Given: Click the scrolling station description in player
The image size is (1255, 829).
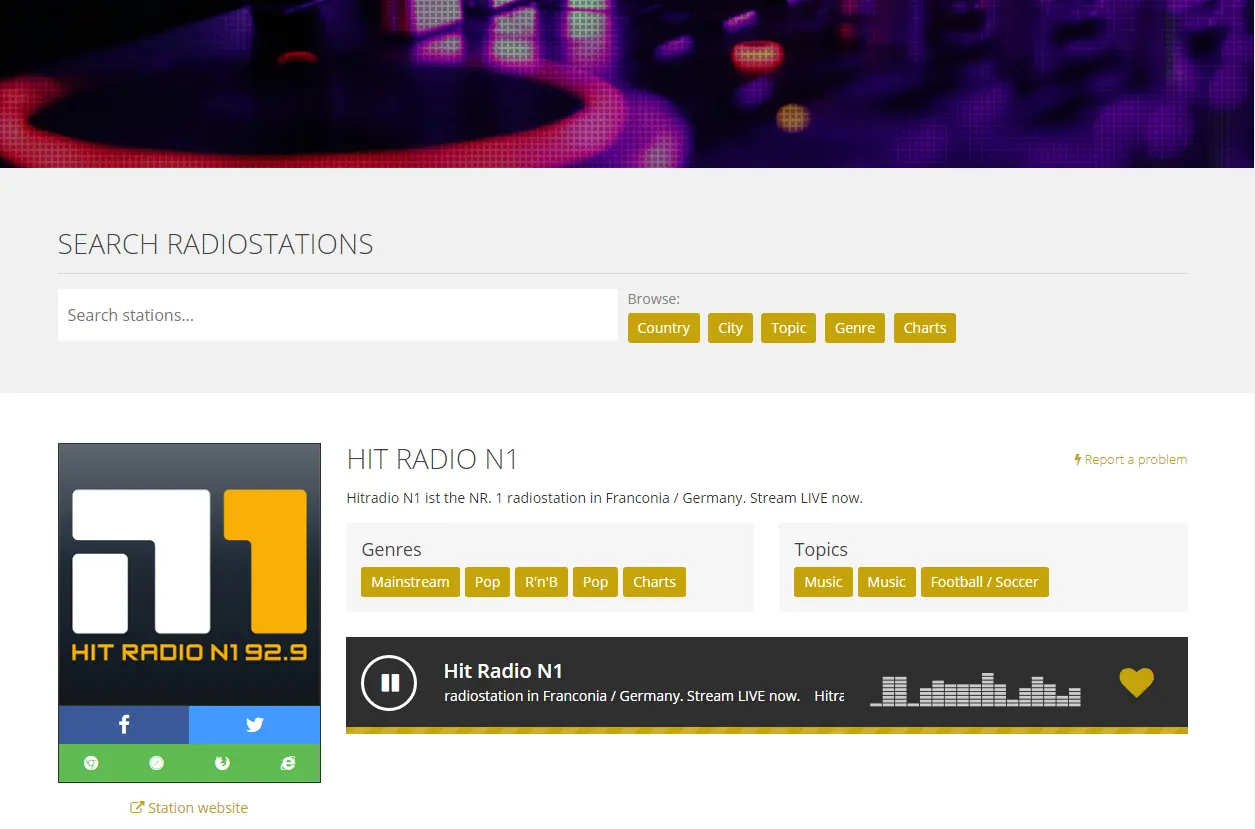Looking at the screenshot, I should (644, 696).
